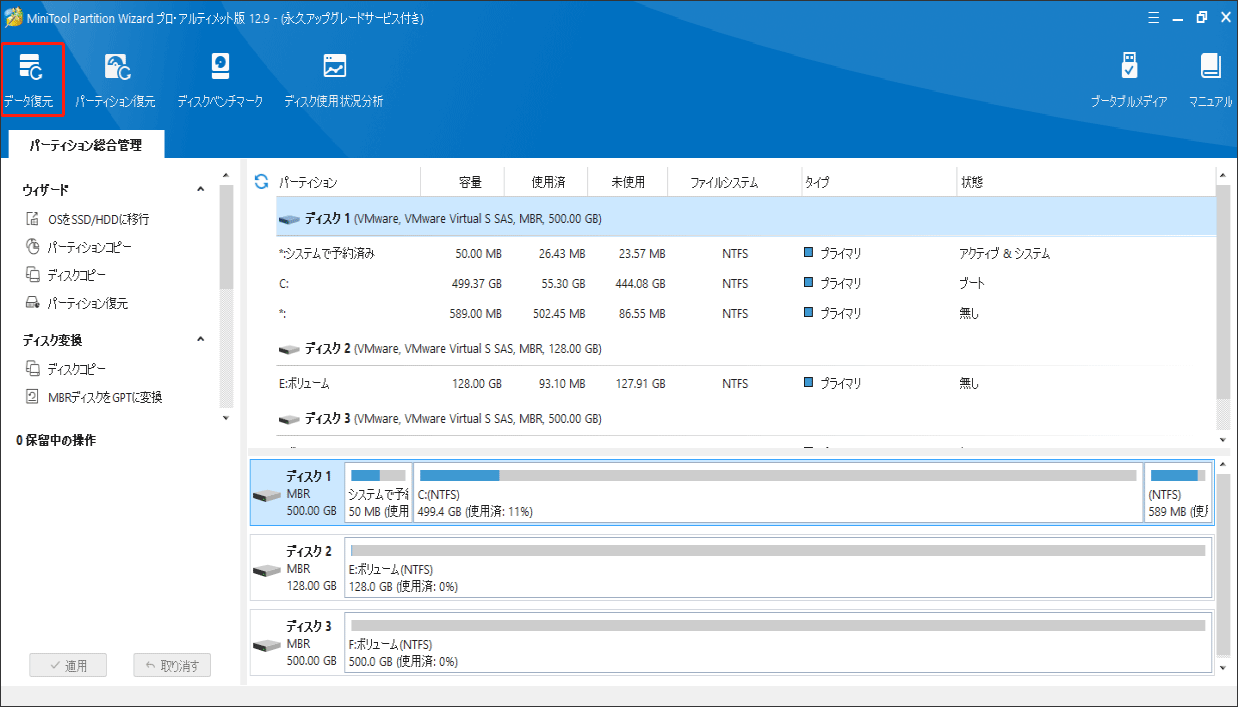1238x707 pixels.
Task: Click the refresh icon beside パーティション header
Action: 262,182
